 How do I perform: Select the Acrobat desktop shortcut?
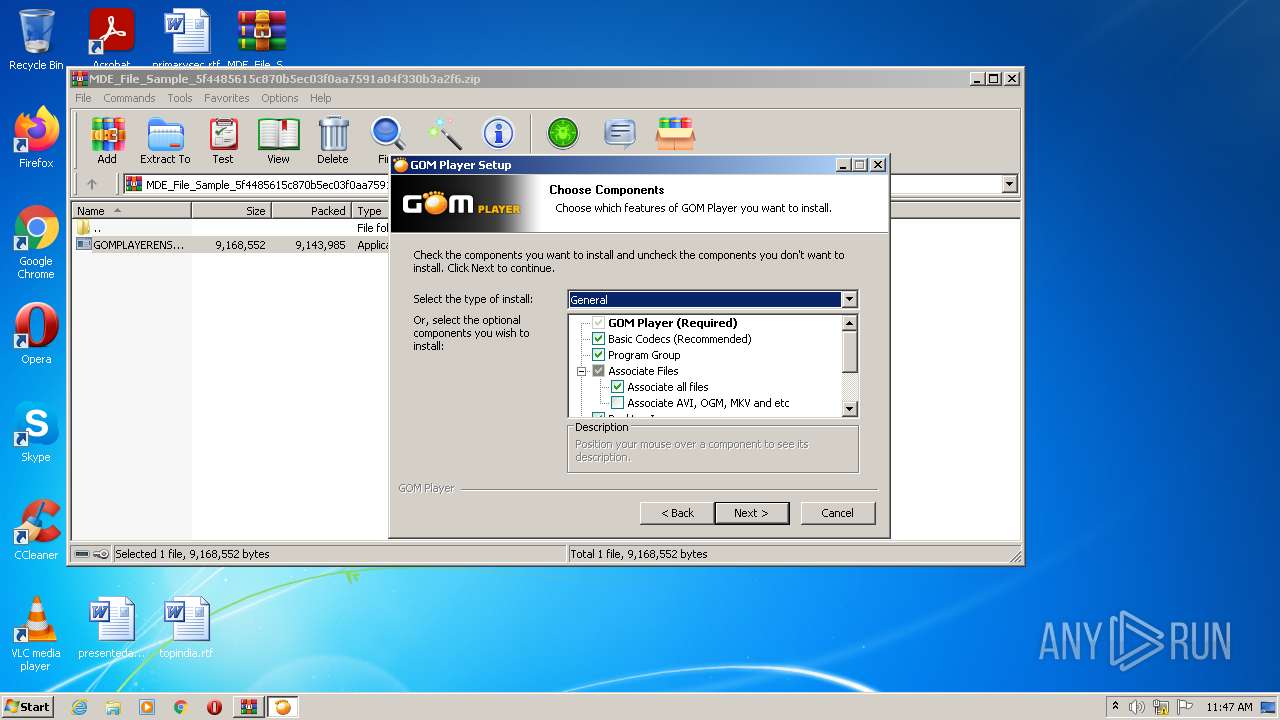click(x=112, y=40)
